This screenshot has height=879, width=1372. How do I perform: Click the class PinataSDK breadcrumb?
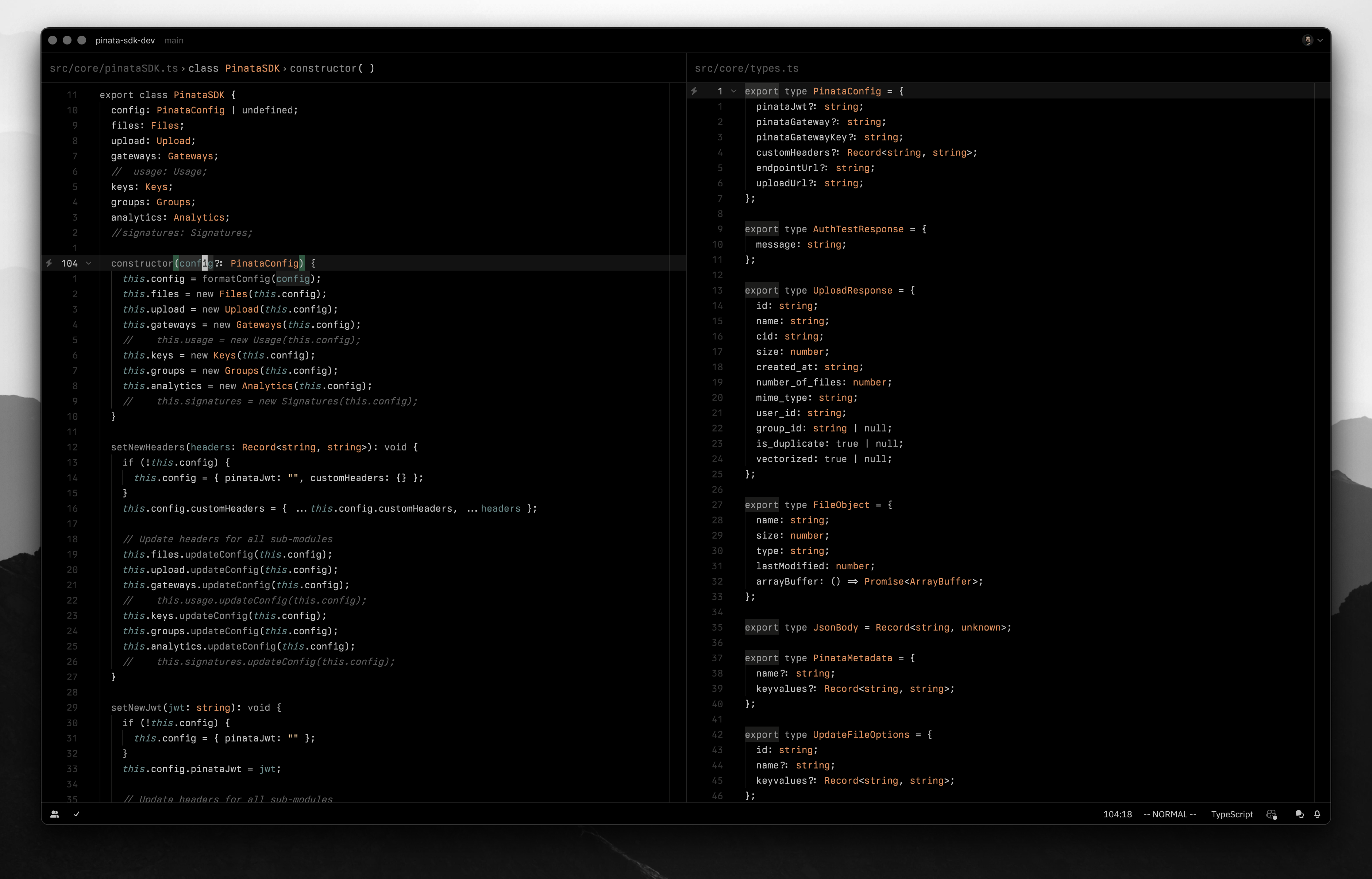pos(234,69)
